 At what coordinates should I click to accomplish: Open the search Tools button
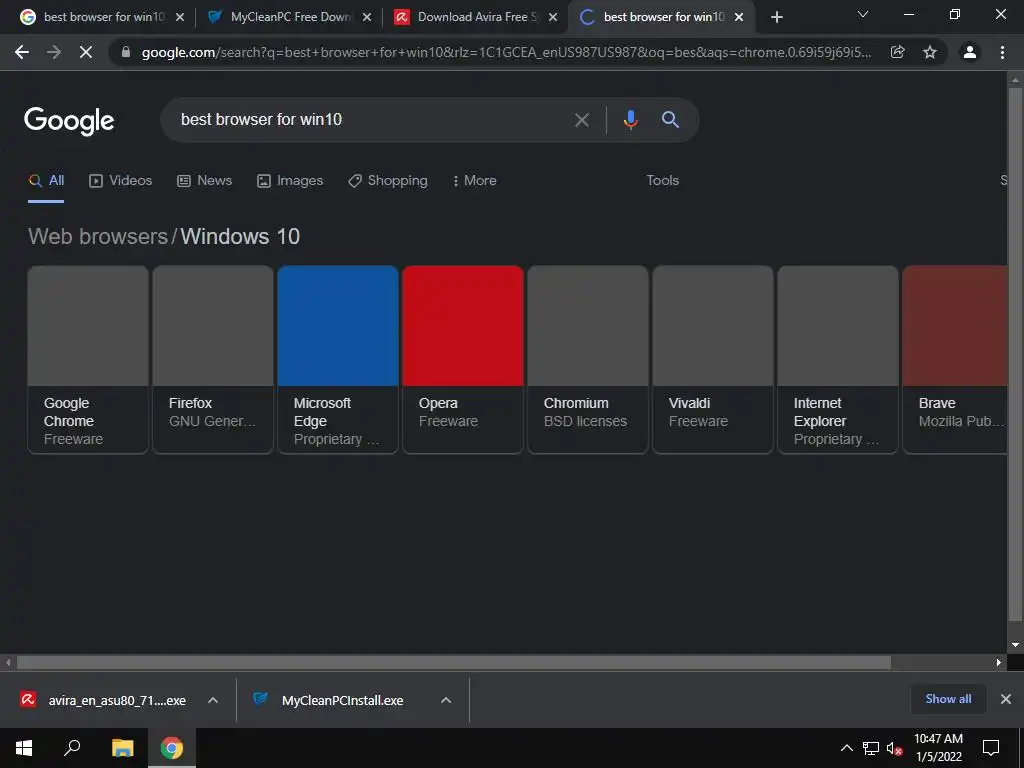click(662, 181)
